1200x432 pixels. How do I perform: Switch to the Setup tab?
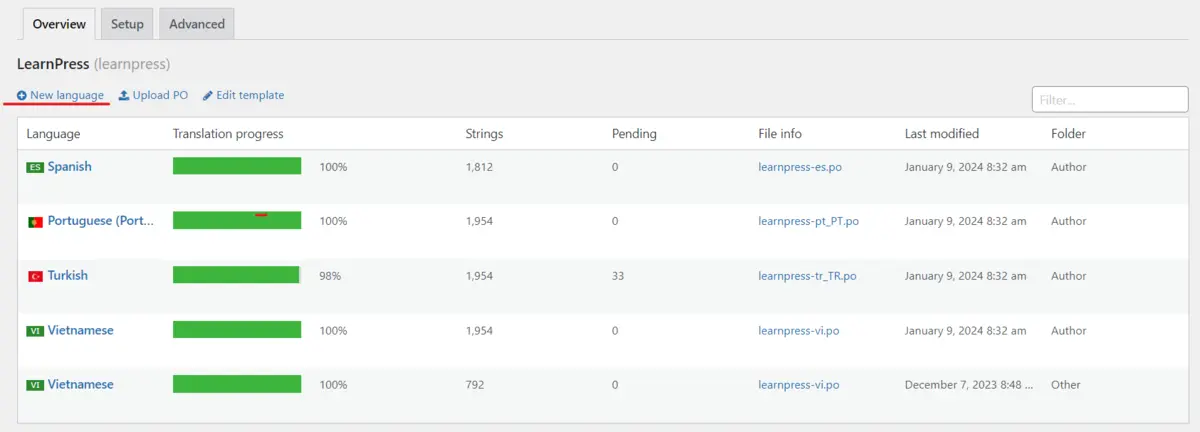click(127, 24)
